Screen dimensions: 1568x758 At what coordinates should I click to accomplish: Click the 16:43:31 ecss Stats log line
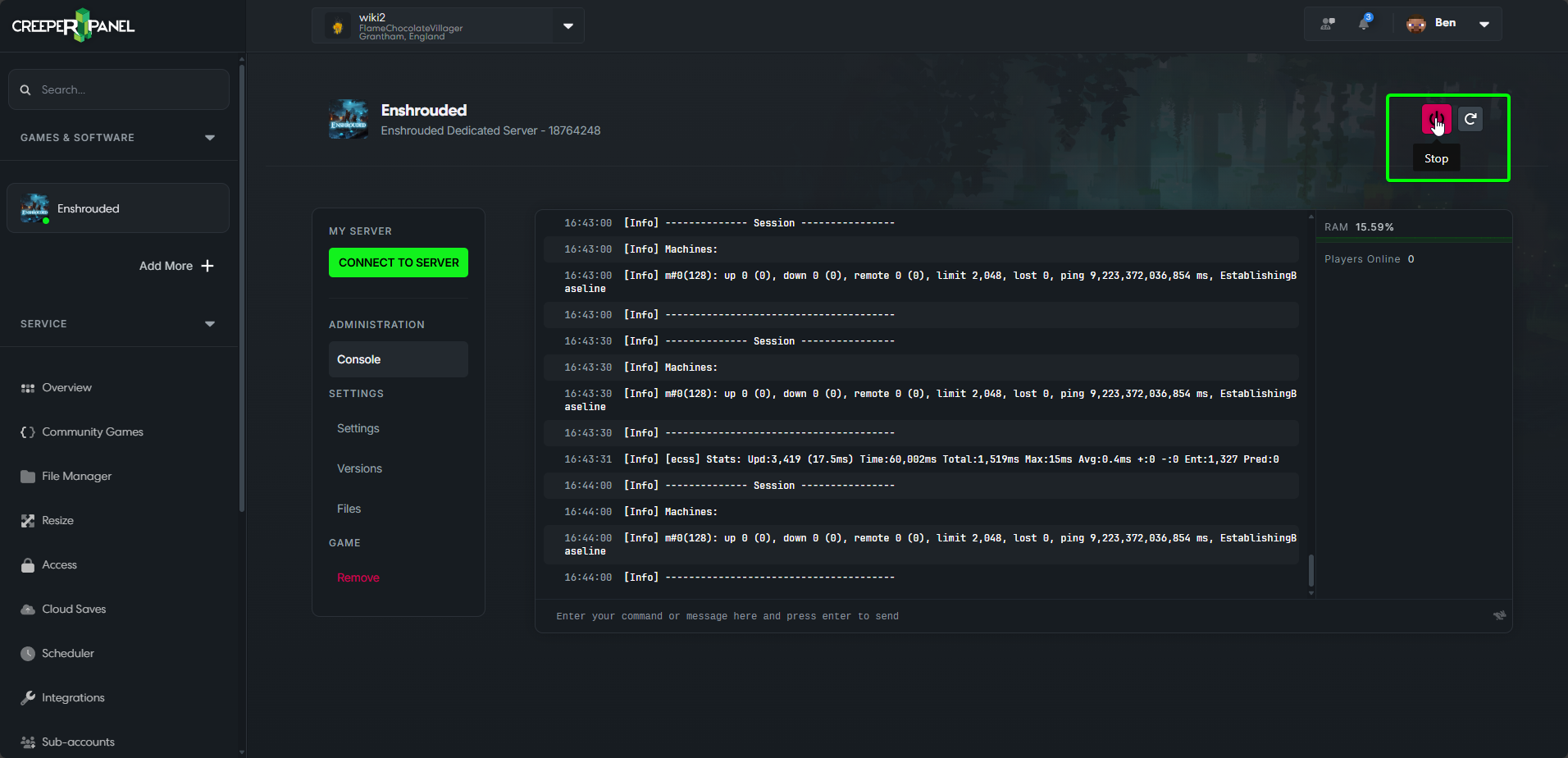[x=921, y=459]
